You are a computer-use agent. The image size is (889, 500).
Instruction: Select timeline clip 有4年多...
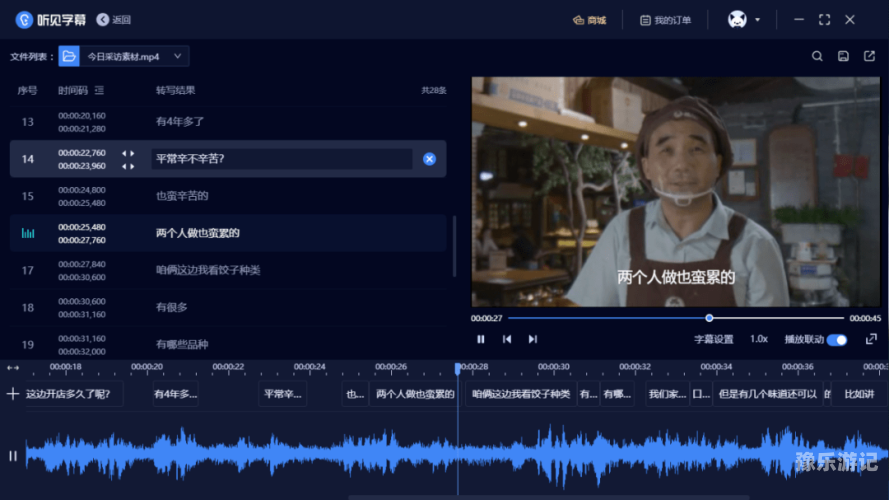175,394
